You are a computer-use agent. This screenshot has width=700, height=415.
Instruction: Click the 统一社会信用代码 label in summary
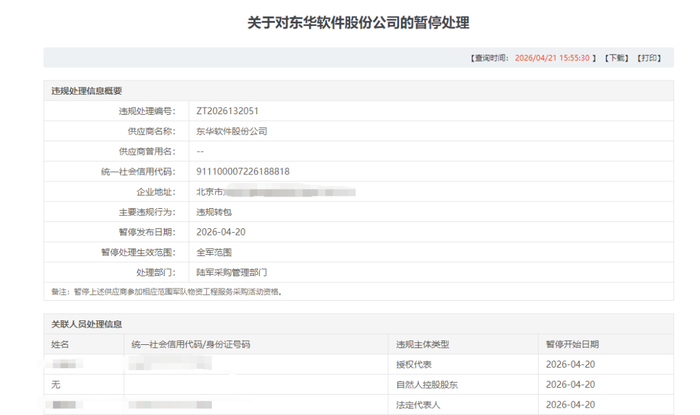pos(138,172)
